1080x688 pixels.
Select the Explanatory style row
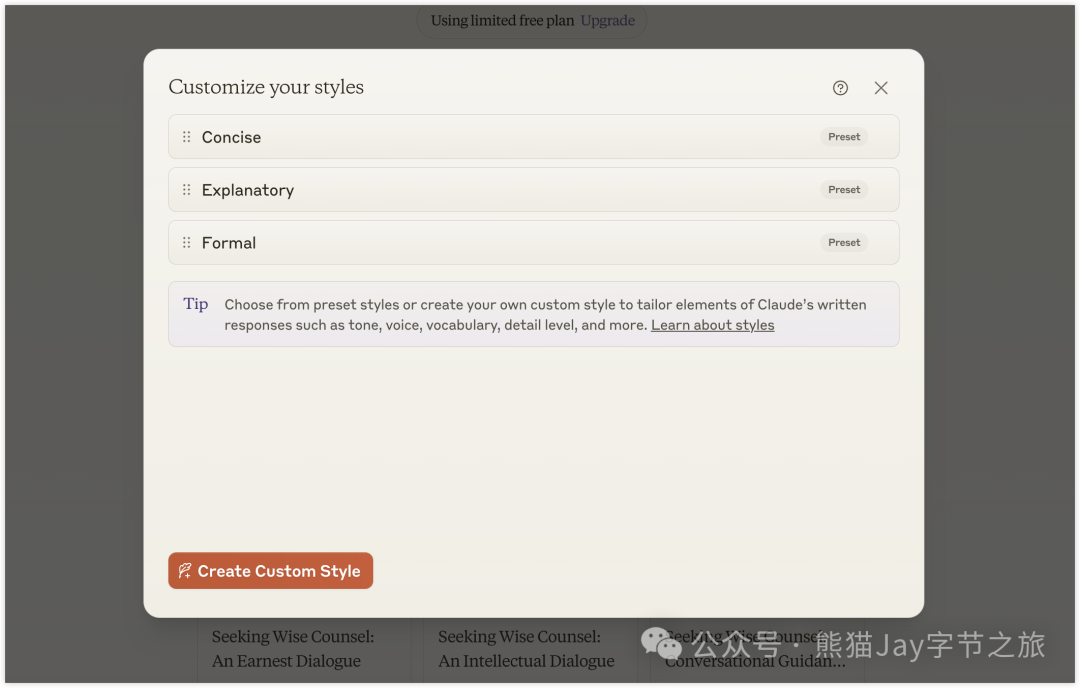point(533,189)
